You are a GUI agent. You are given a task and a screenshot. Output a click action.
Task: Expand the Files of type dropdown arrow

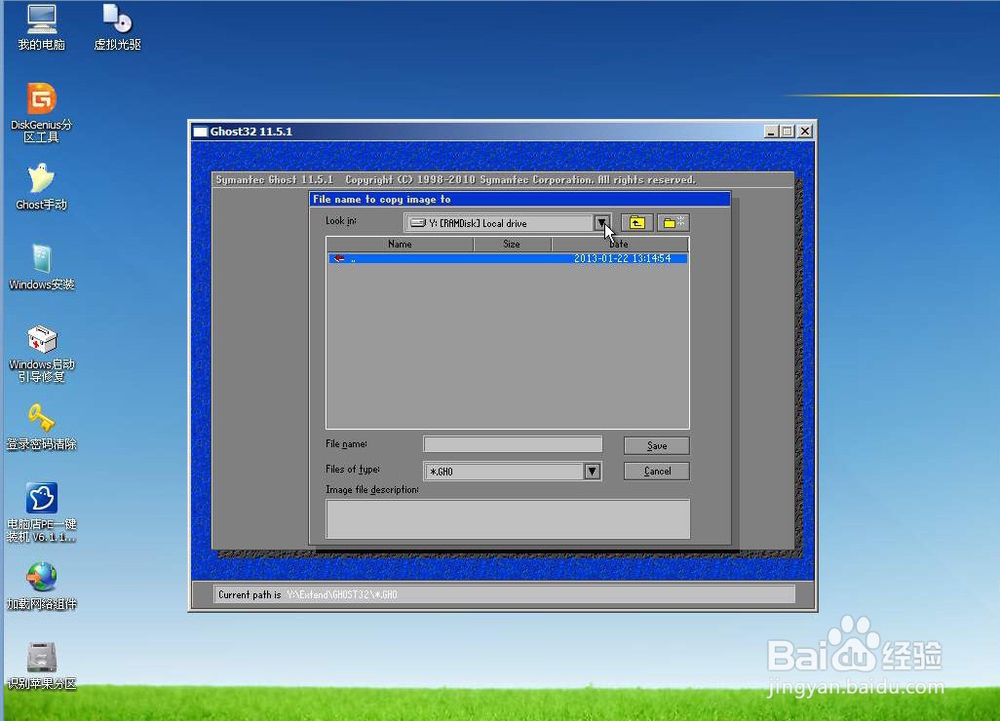click(592, 471)
